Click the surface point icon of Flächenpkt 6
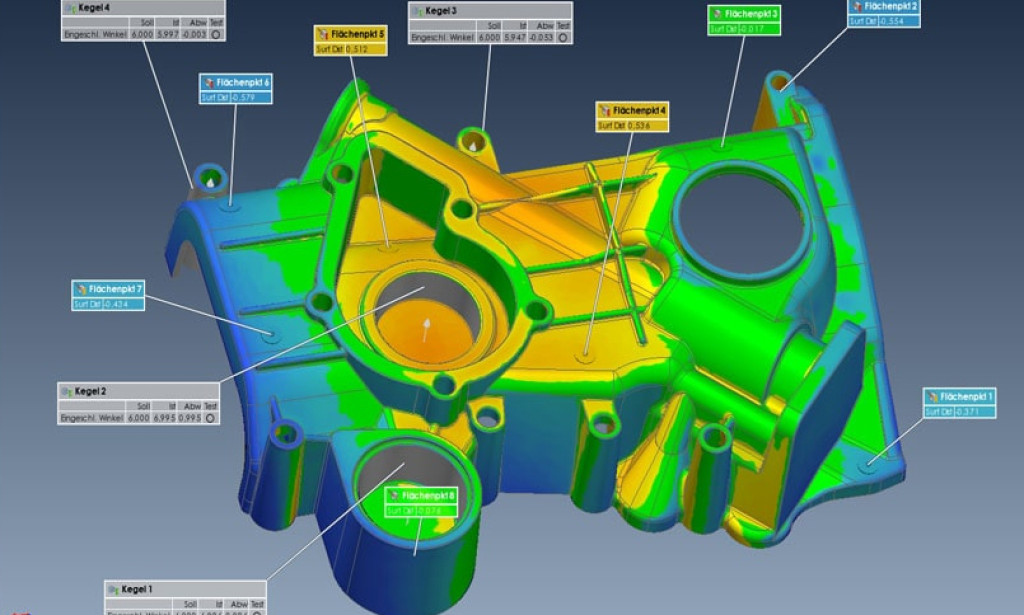 pos(208,83)
